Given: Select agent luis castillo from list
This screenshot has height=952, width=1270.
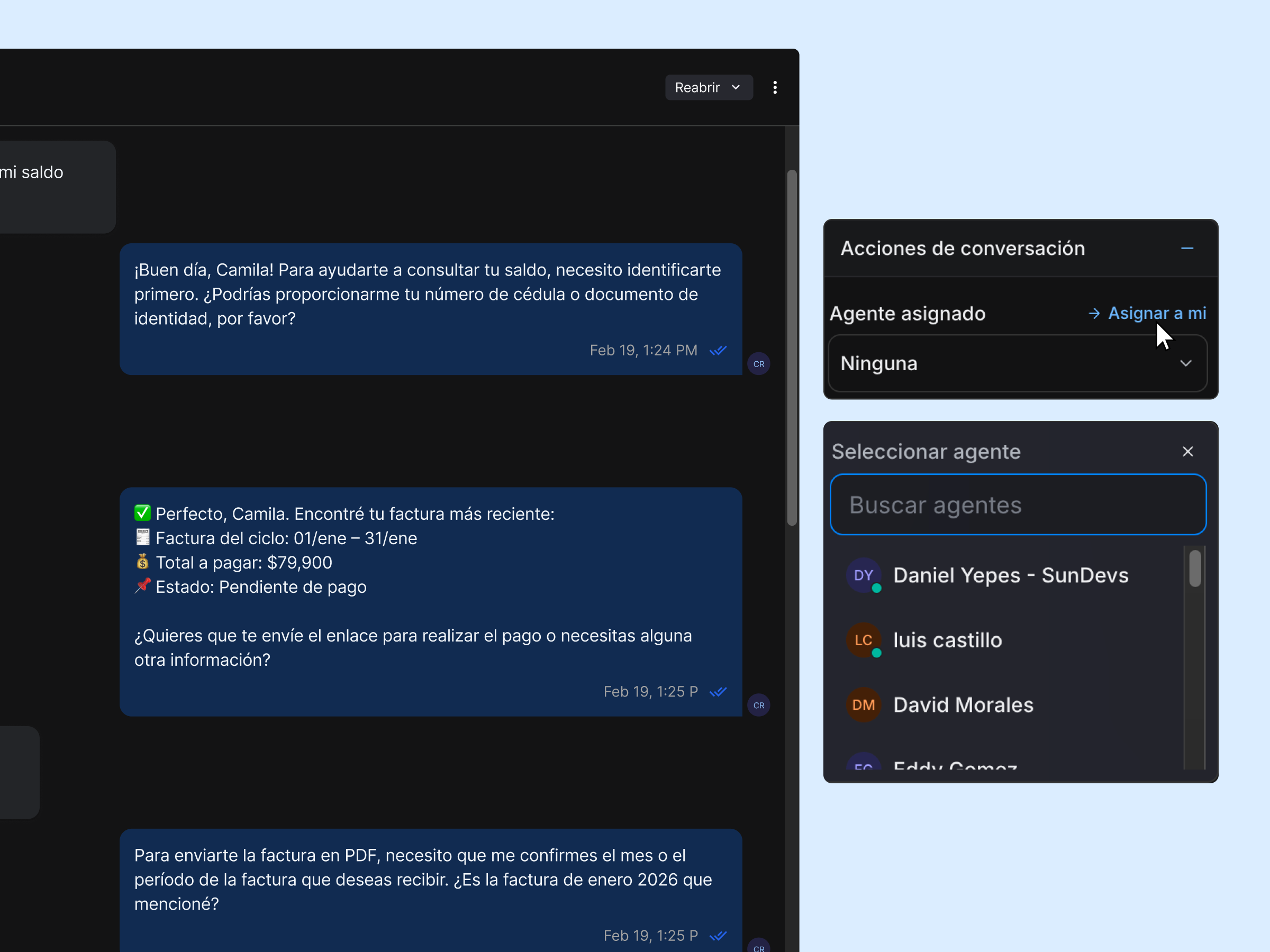Looking at the screenshot, I should (947, 640).
